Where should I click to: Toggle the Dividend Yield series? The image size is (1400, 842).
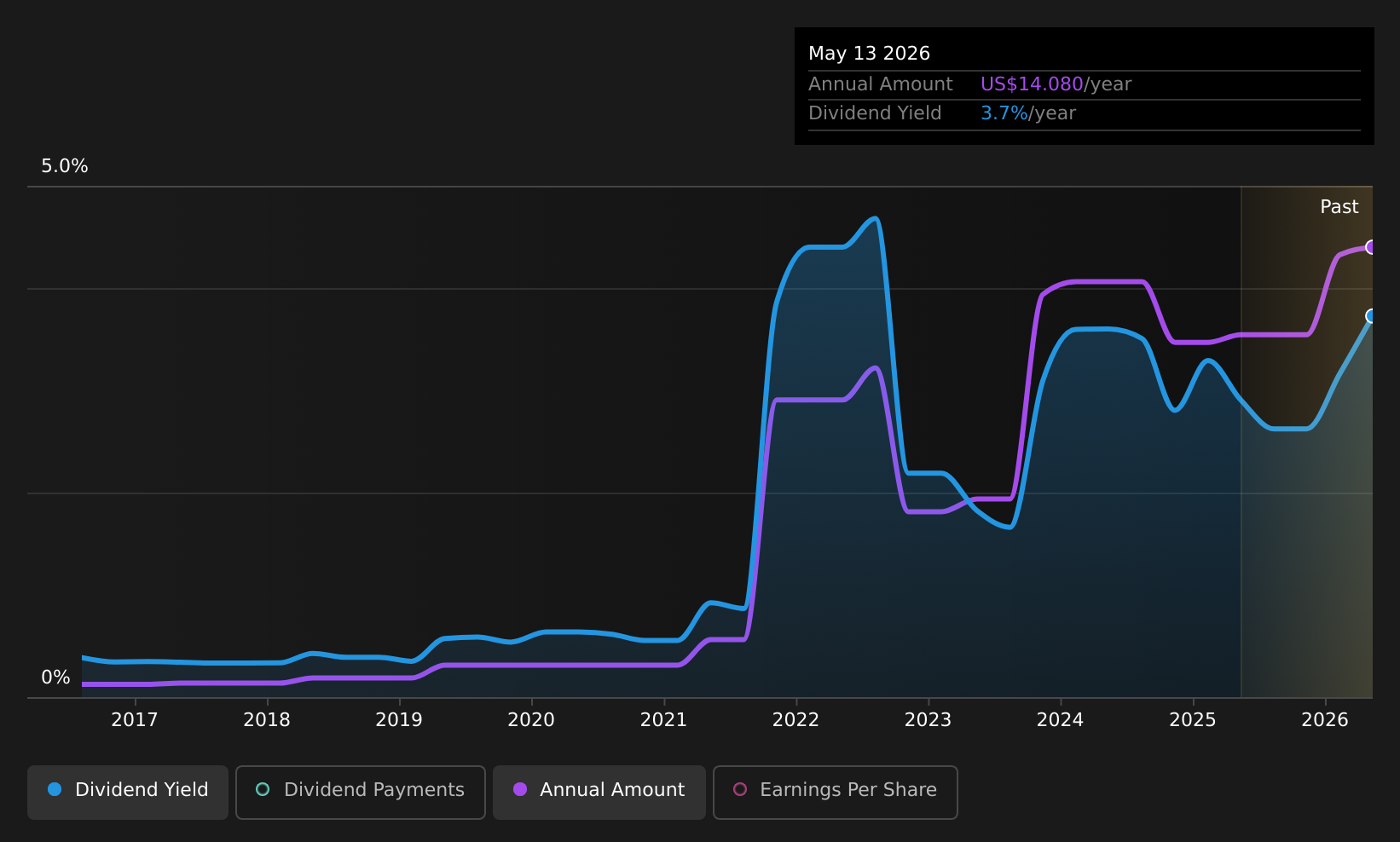(128, 792)
